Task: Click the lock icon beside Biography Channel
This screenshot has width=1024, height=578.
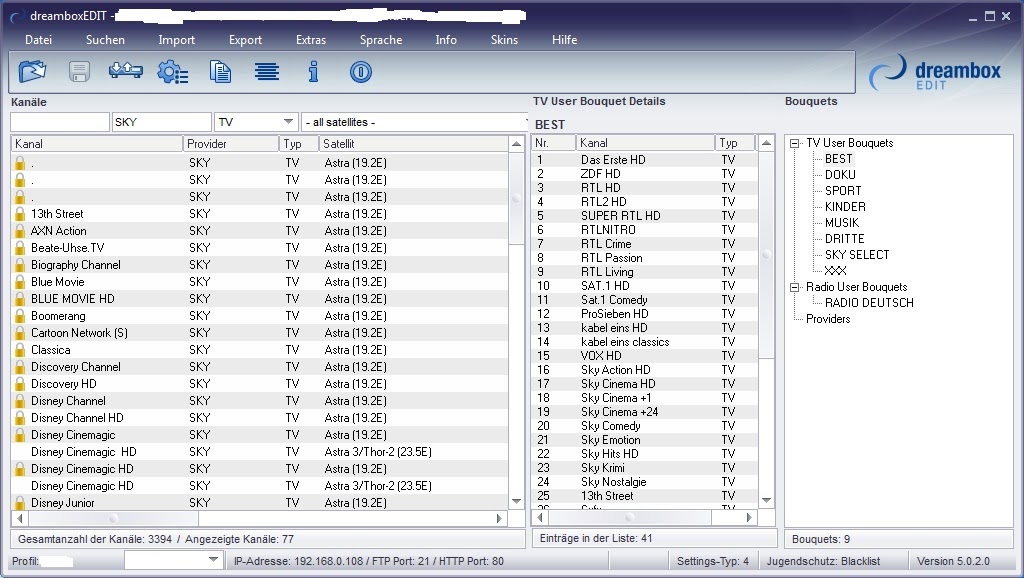Action: [x=20, y=265]
